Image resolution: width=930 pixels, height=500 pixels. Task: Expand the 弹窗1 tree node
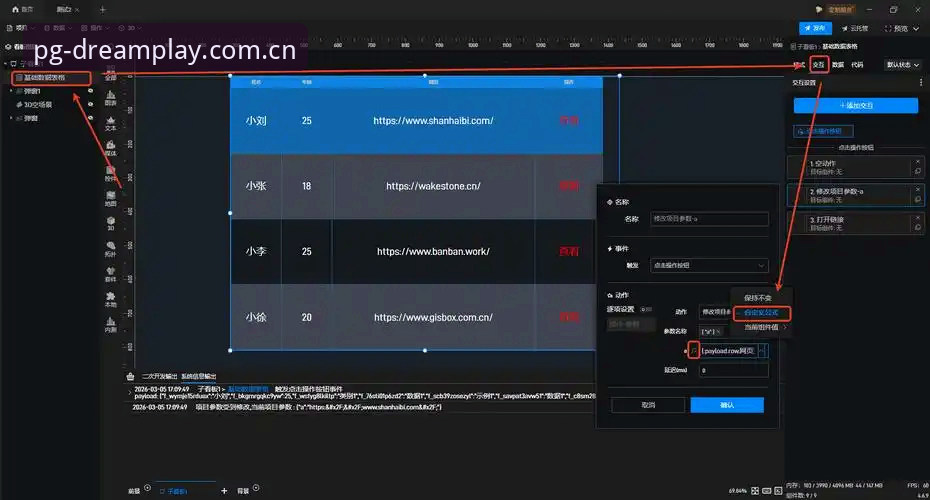[11, 91]
